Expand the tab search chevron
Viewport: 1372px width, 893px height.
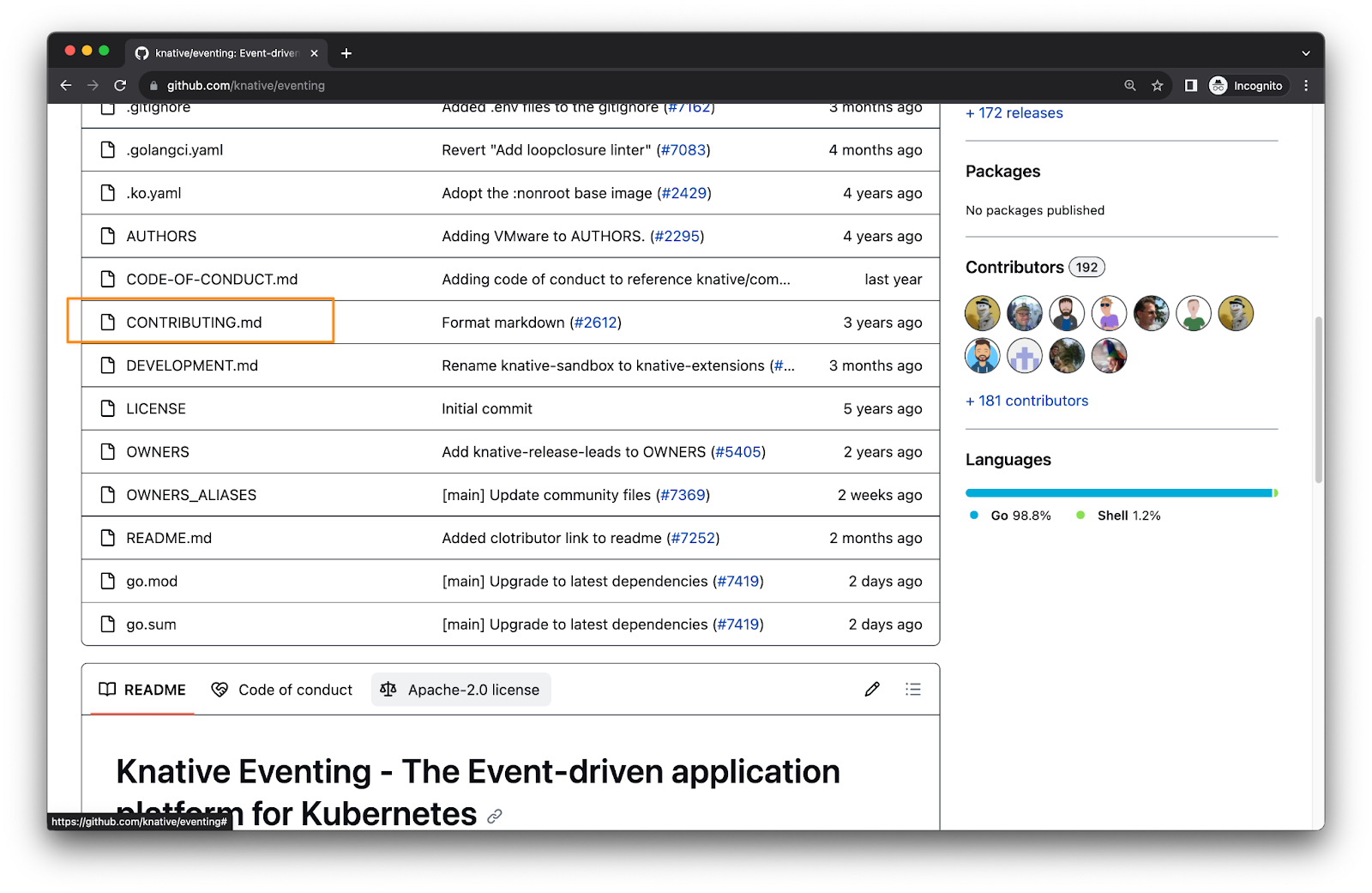coord(1306,53)
